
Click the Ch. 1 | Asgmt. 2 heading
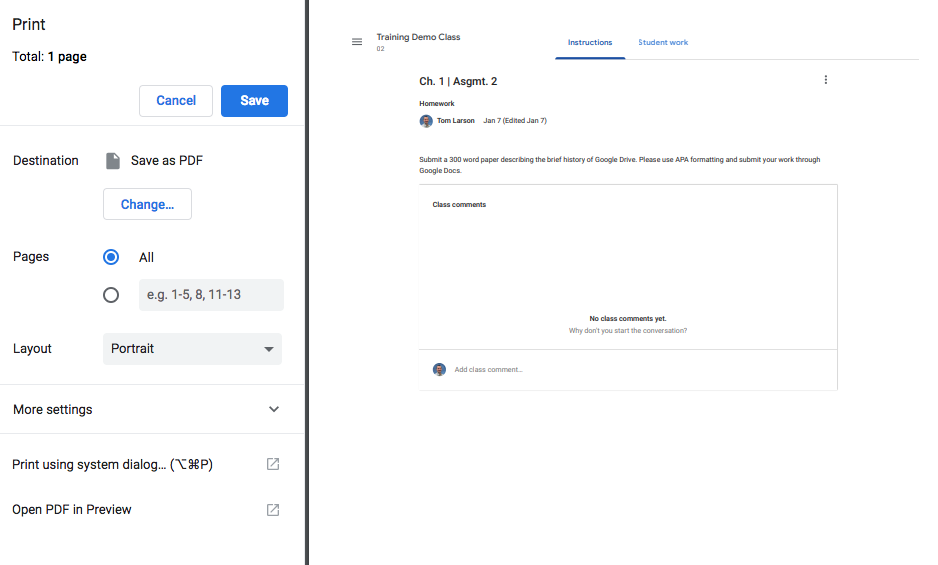458,81
